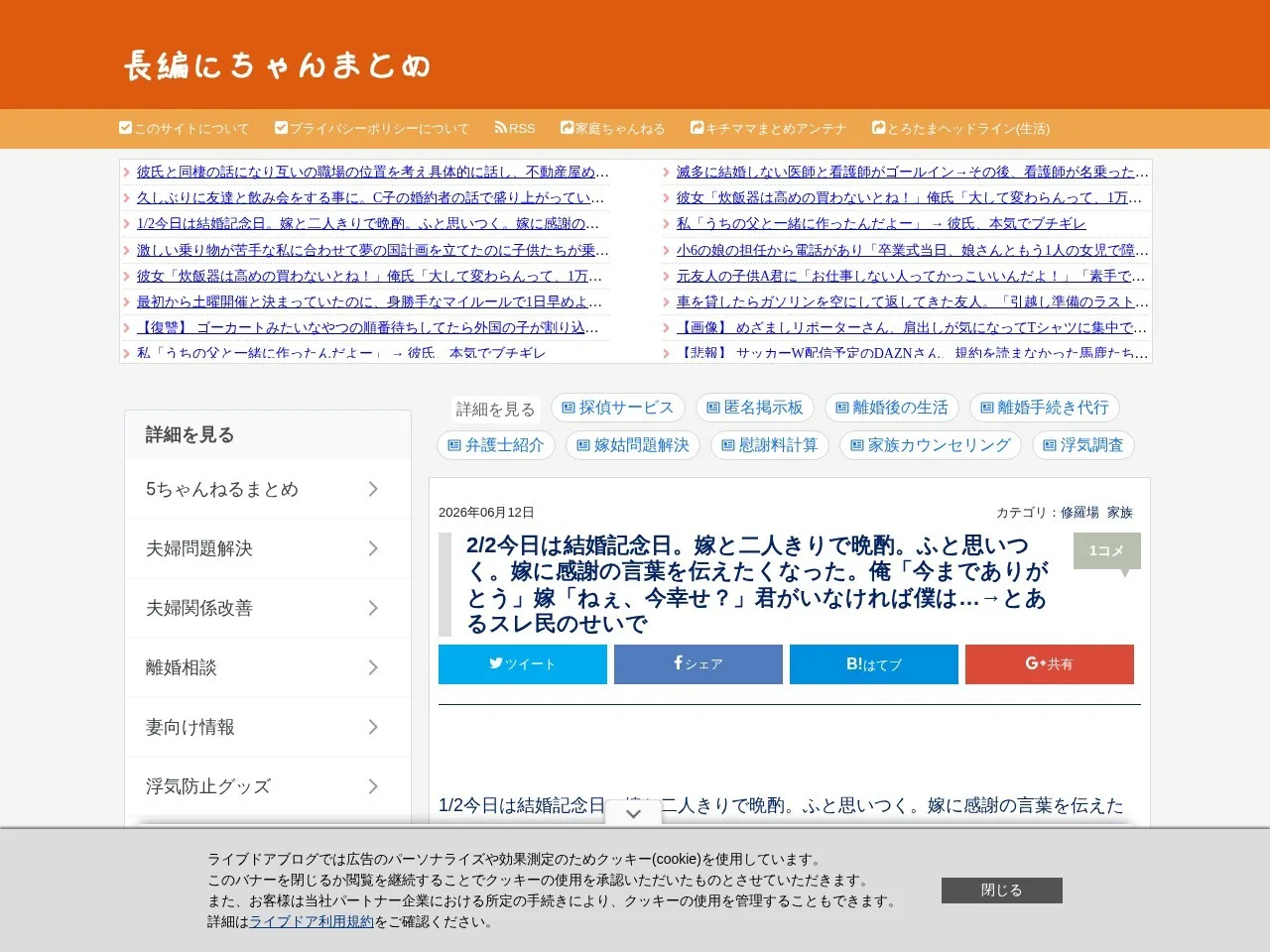The image size is (1270, 952).
Task: Click the post date 2026年06月12日
Action: pos(486,513)
